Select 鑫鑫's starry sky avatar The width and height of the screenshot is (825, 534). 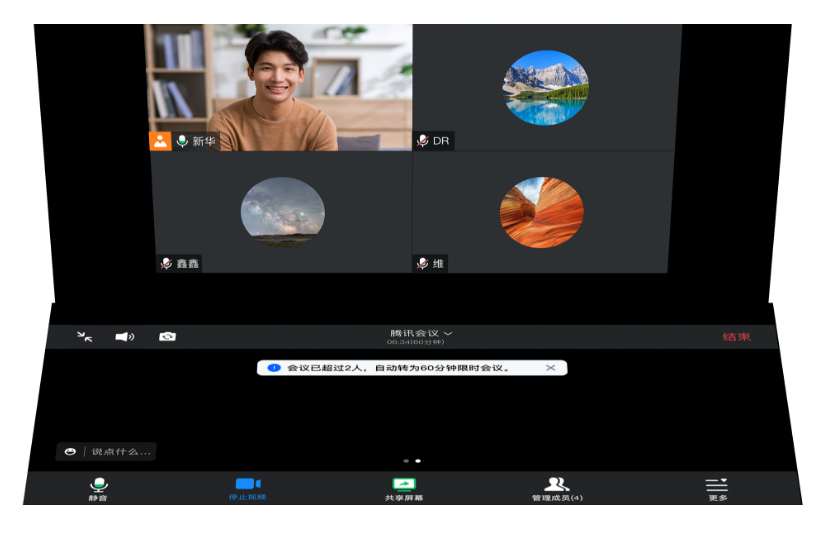(x=283, y=212)
